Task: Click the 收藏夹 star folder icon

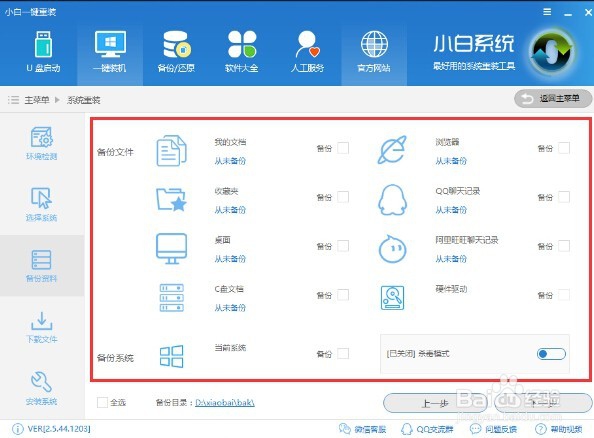Action: click(172, 200)
